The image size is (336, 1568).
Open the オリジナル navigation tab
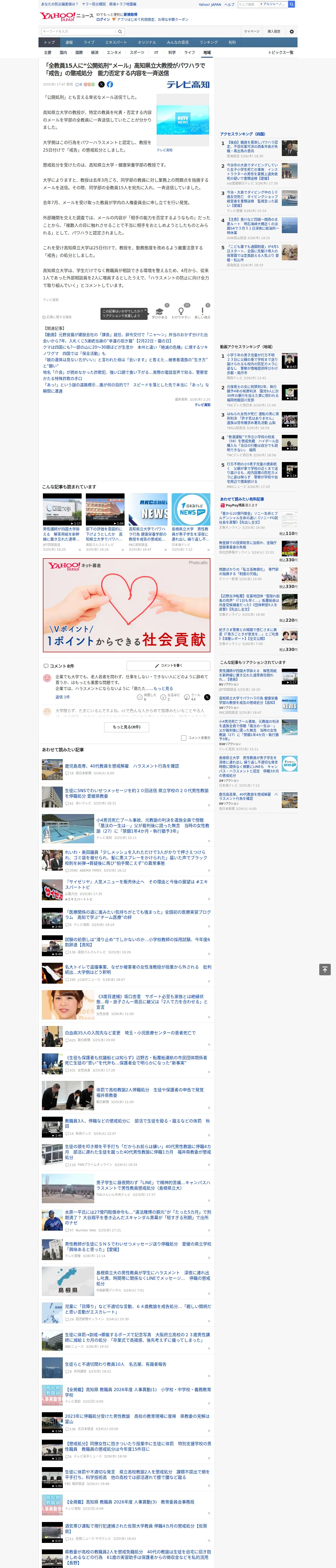147,43
